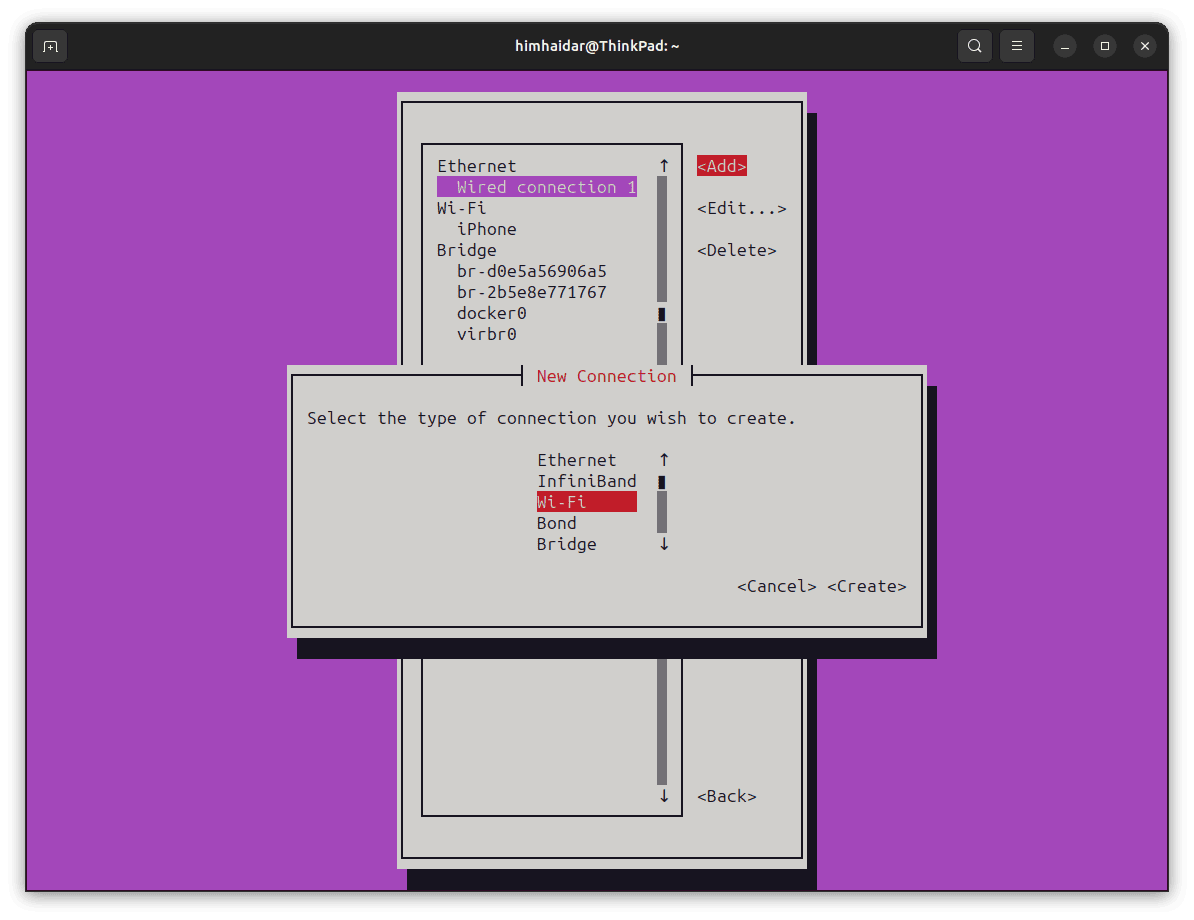Cancel the New Connection dialog
1194x920 pixels.
(776, 586)
